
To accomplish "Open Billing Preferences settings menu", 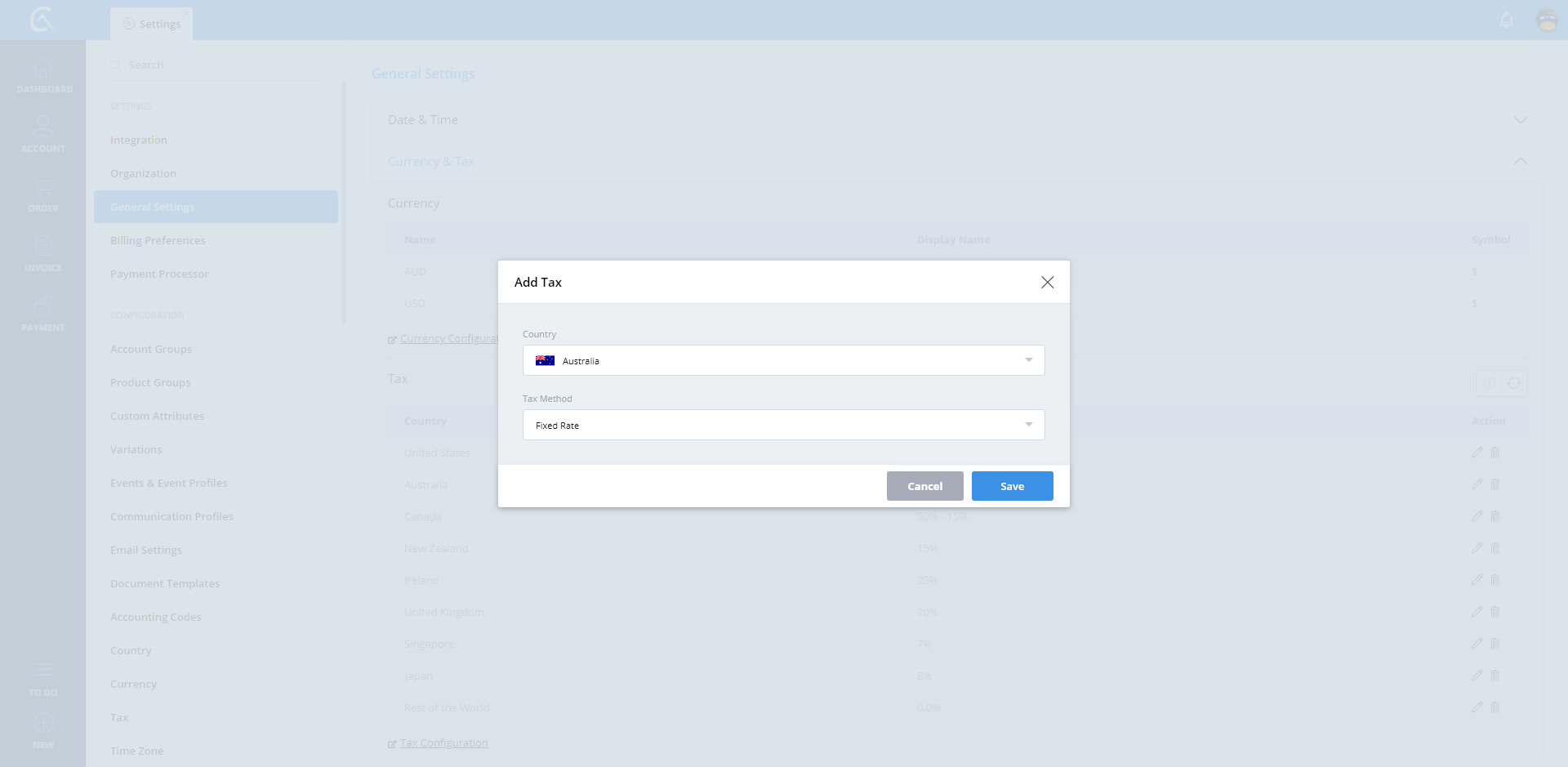I will (158, 241).
